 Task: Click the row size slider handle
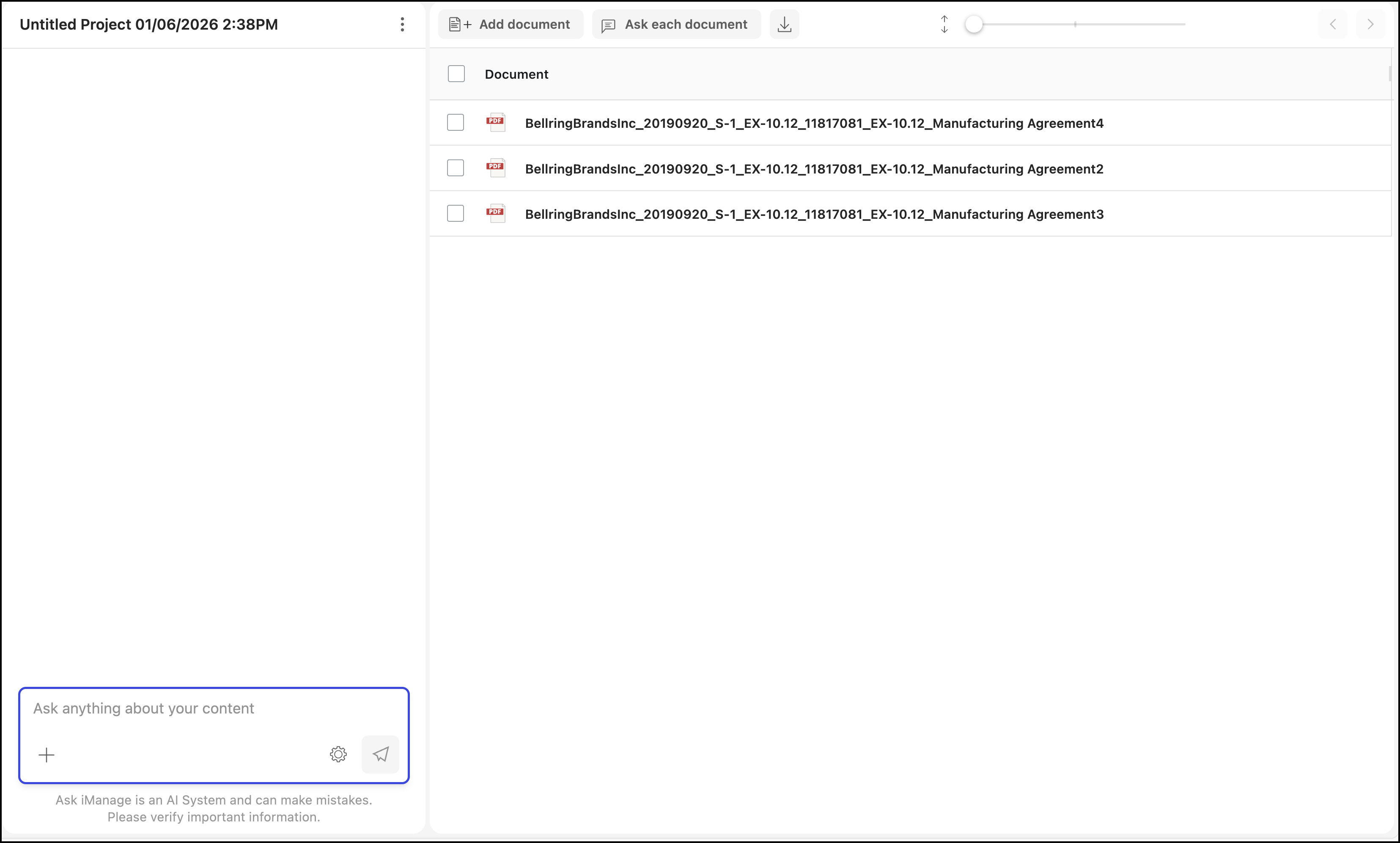[x=974, y=25]
